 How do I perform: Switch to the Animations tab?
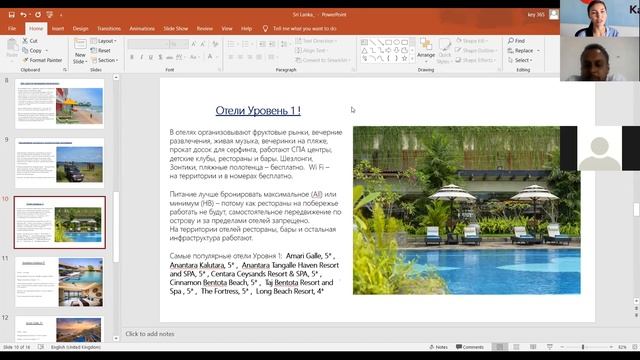click(142, 29)
